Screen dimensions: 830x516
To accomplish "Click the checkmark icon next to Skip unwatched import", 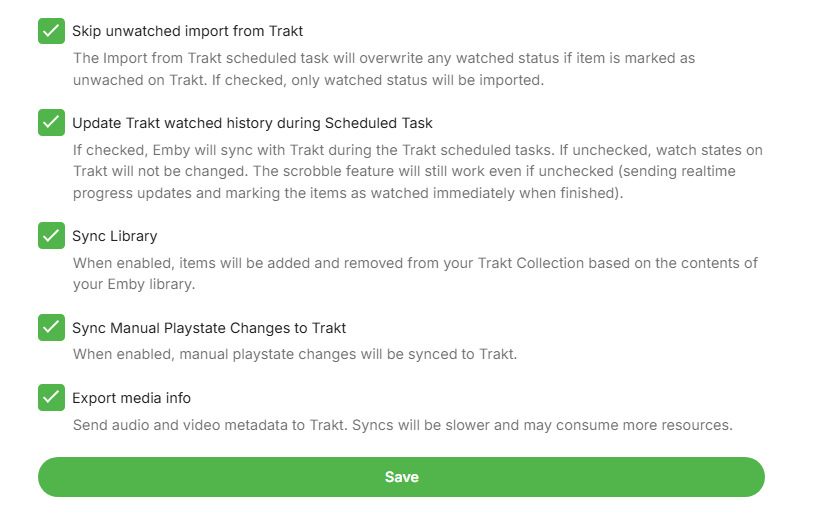I will point(51,31).
